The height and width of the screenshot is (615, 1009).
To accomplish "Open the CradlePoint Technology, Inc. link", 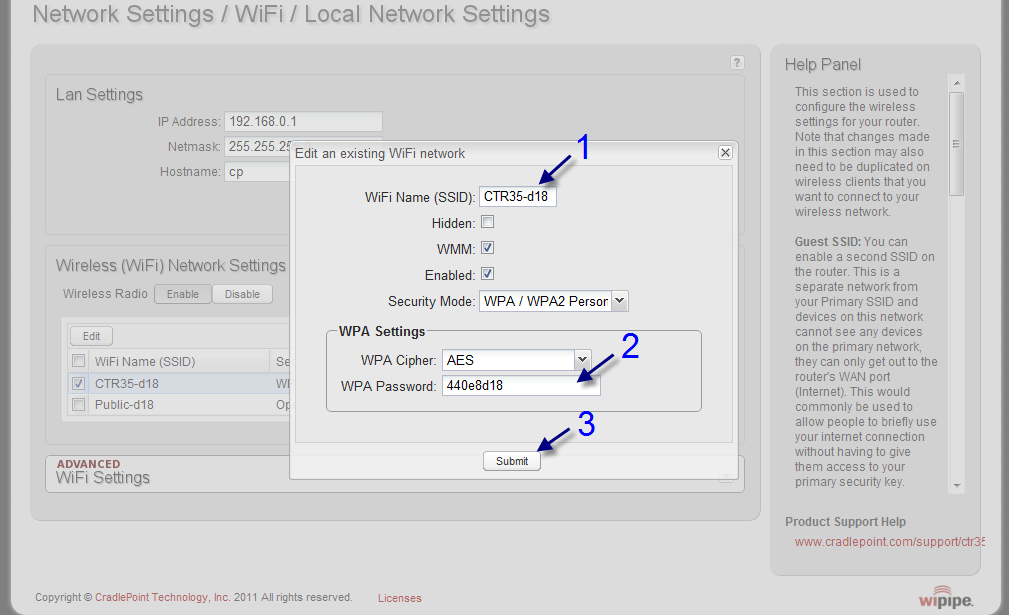I will [162, 598].
